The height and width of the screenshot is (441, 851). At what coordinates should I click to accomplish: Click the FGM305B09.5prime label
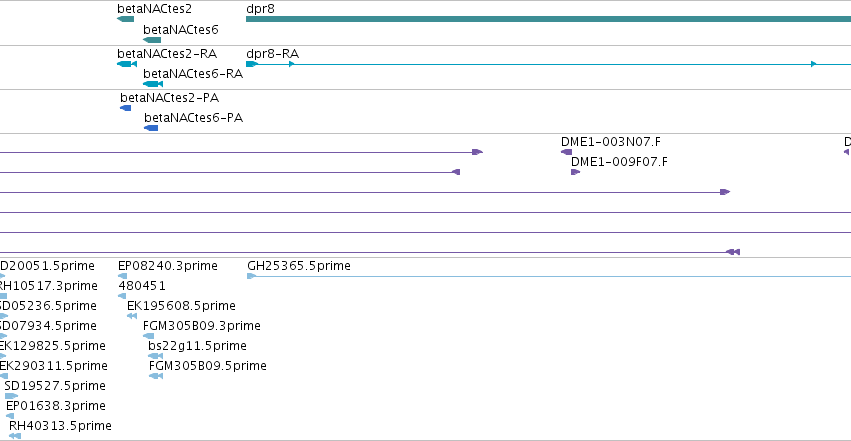pos(208,366)
